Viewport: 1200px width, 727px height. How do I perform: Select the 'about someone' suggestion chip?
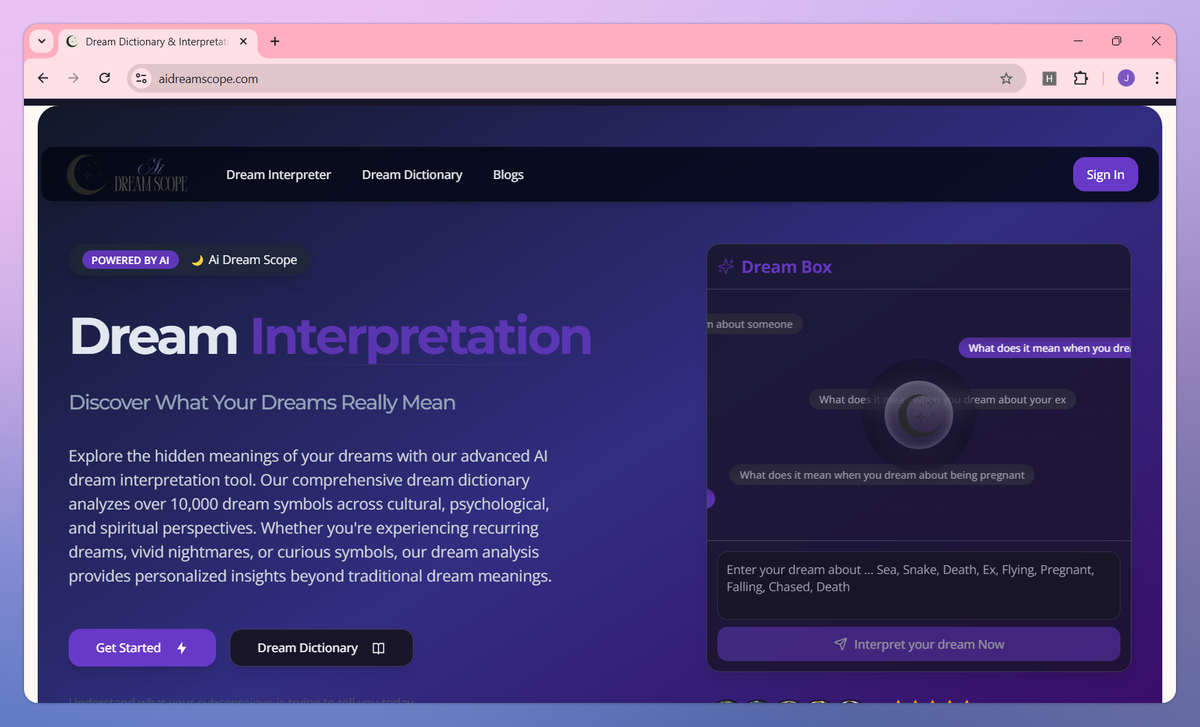coord(754,324)
